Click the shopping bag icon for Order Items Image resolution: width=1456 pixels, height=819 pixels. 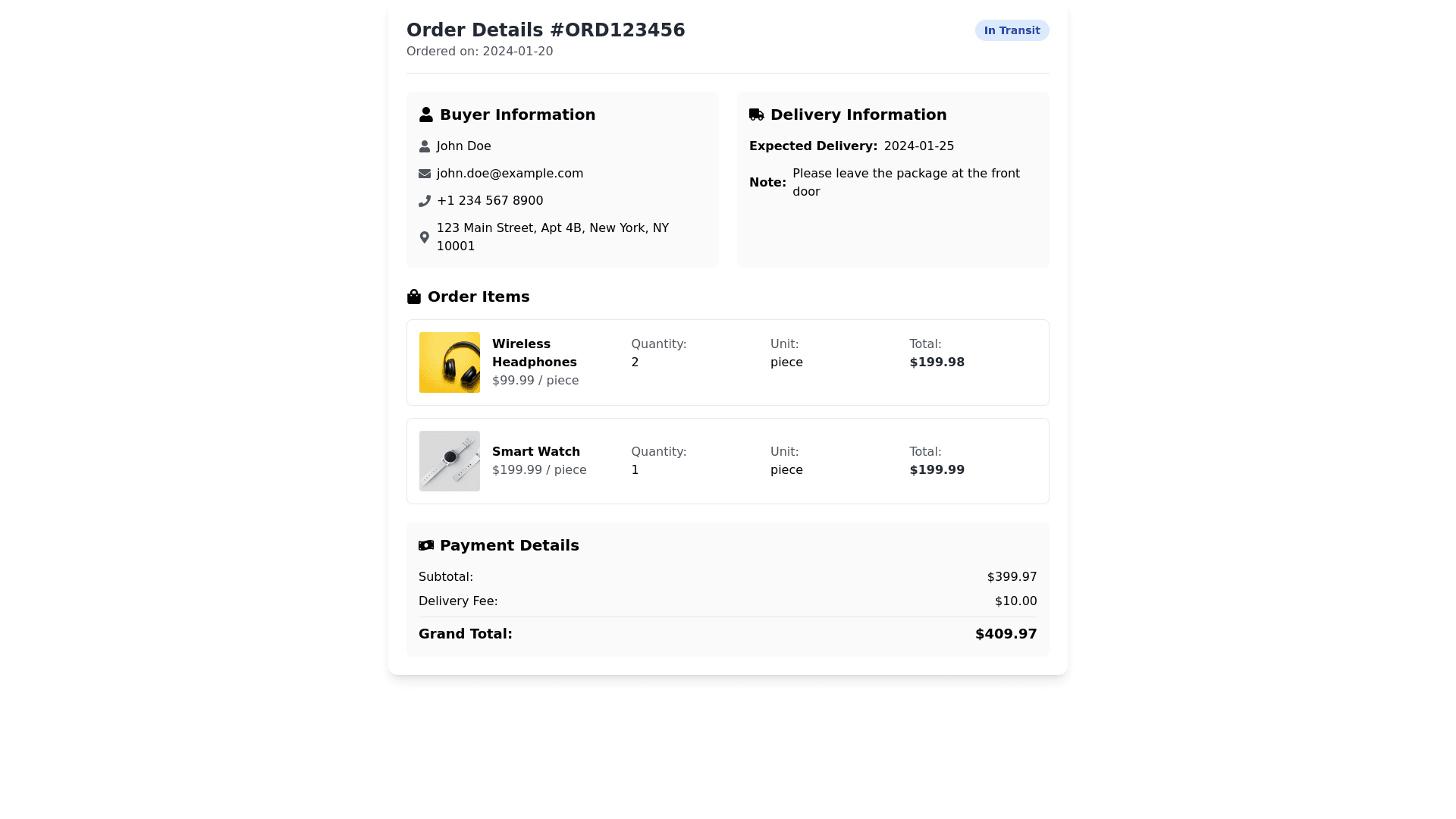[x=414, y=297]
